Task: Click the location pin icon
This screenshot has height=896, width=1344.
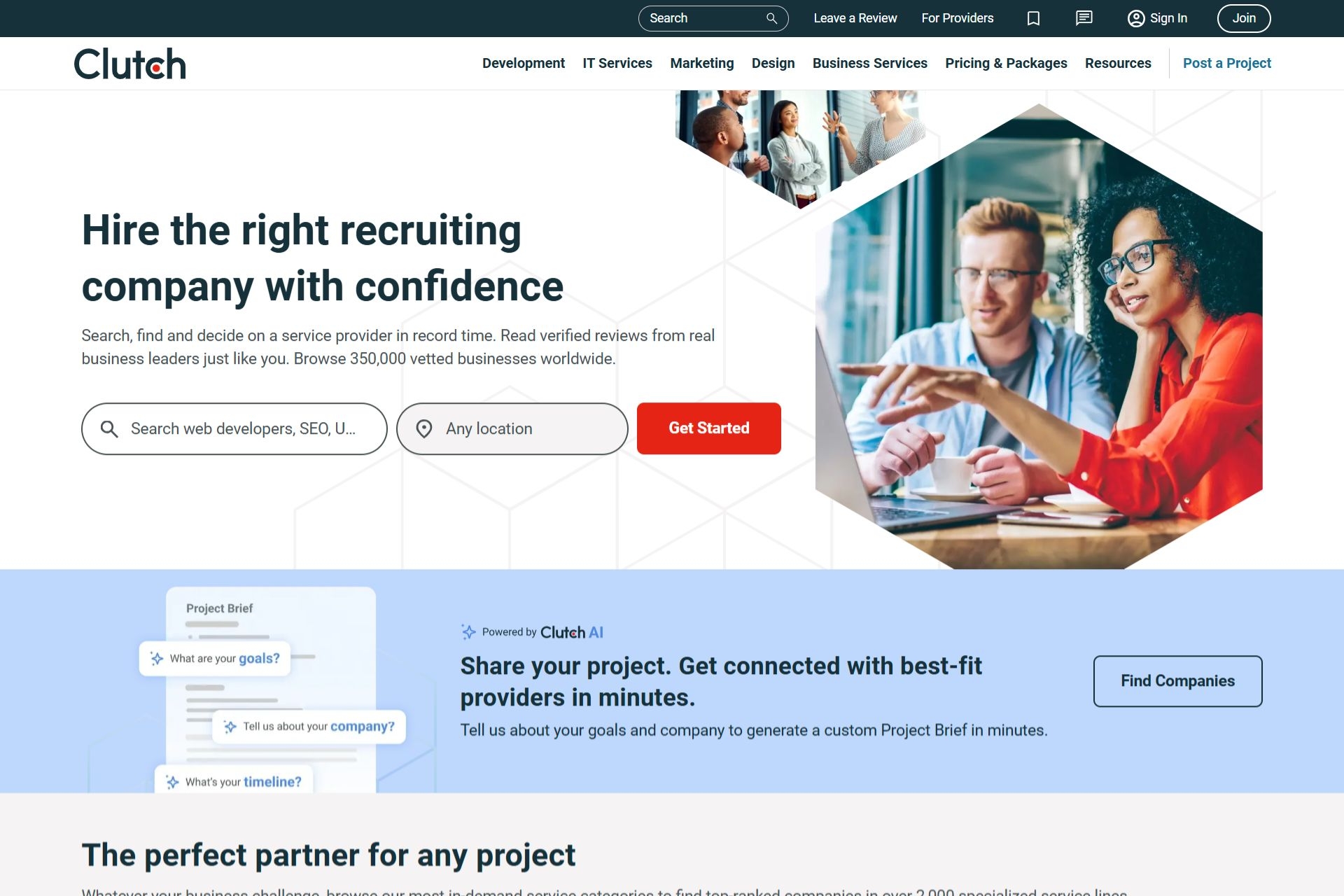Action: [x=423, y=428]
